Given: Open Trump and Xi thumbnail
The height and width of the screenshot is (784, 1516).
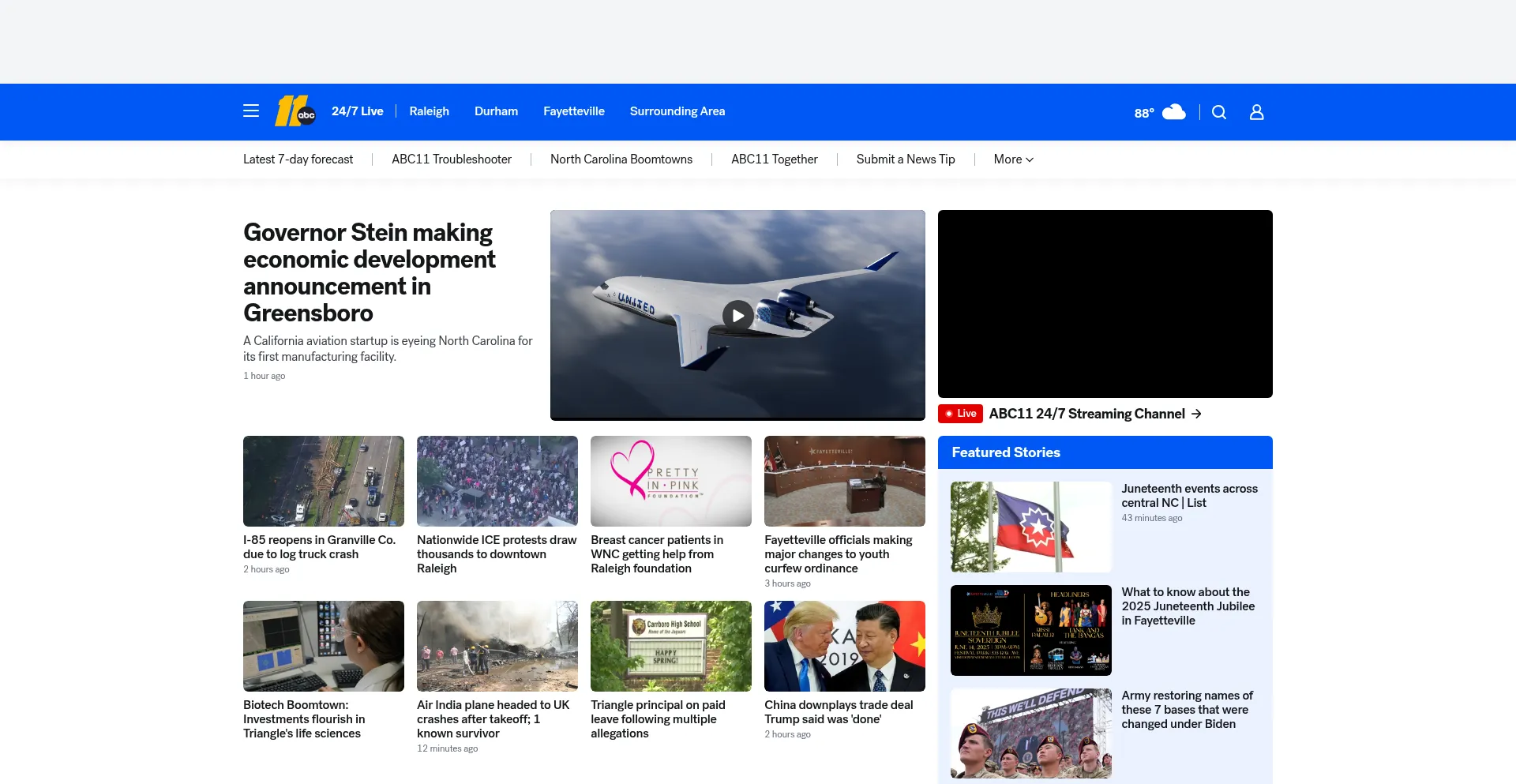Looking at the screenshot, I should (x=845, y=646).
